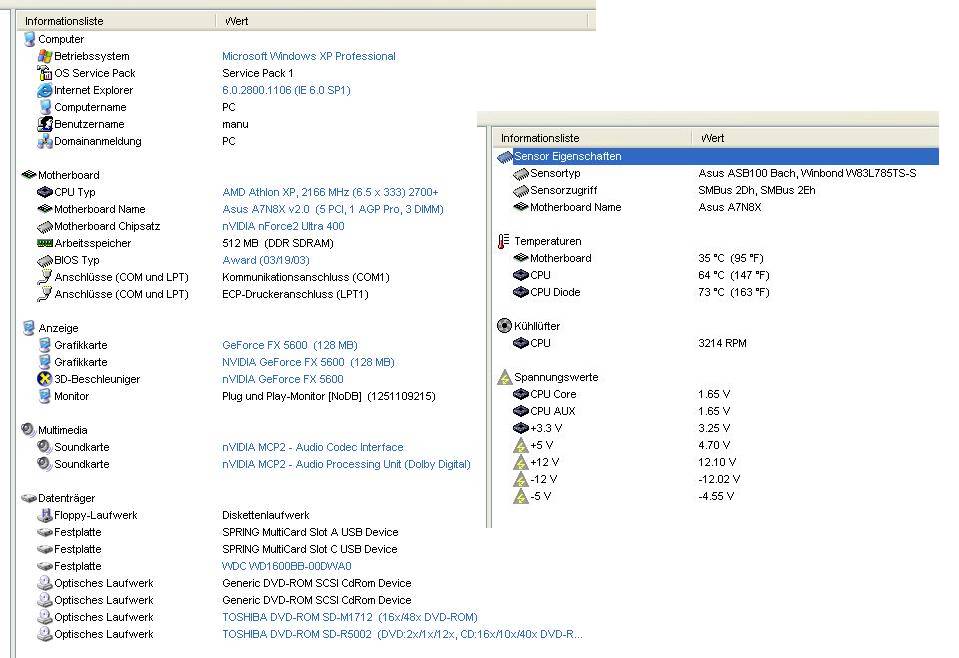
Task: Open the TOSHIBA DVD-ROM SD-R5002 link
Action: click(x=402, y=635)
